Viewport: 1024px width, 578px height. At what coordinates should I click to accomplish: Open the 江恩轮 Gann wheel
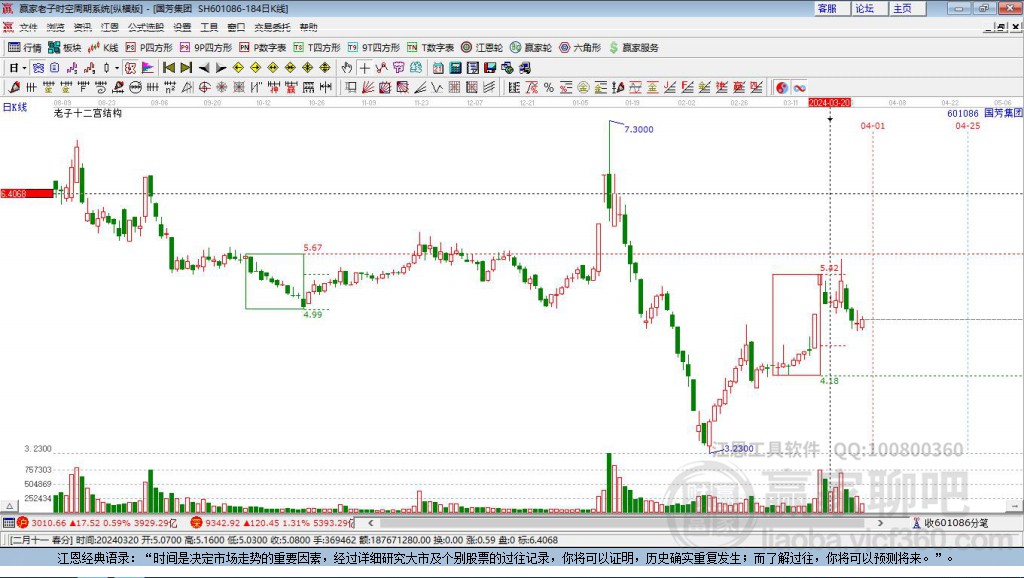(x=482, y=48)
